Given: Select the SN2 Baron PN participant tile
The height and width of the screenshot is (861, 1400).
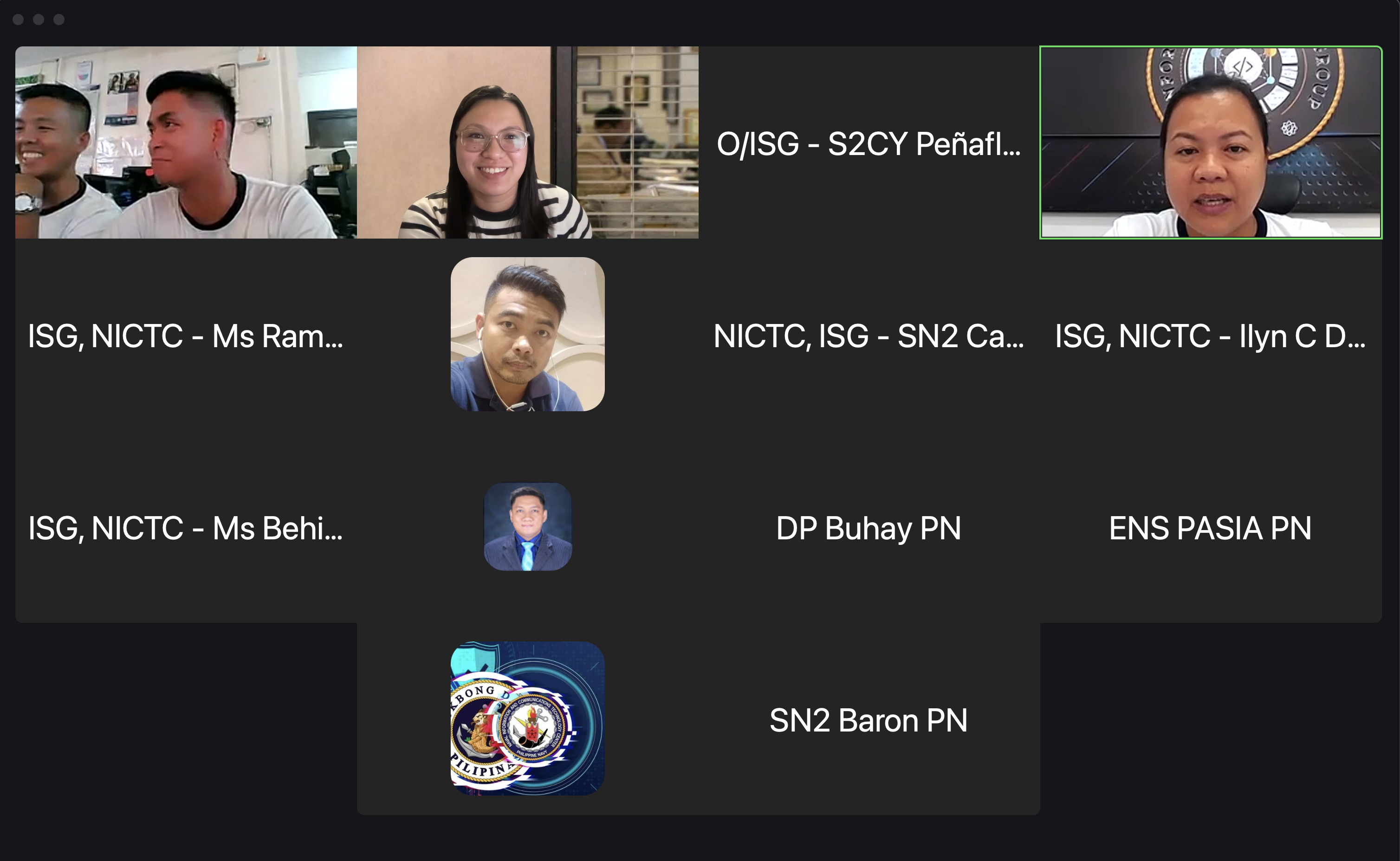Looking at the screenshot, I should pos(869,719).
